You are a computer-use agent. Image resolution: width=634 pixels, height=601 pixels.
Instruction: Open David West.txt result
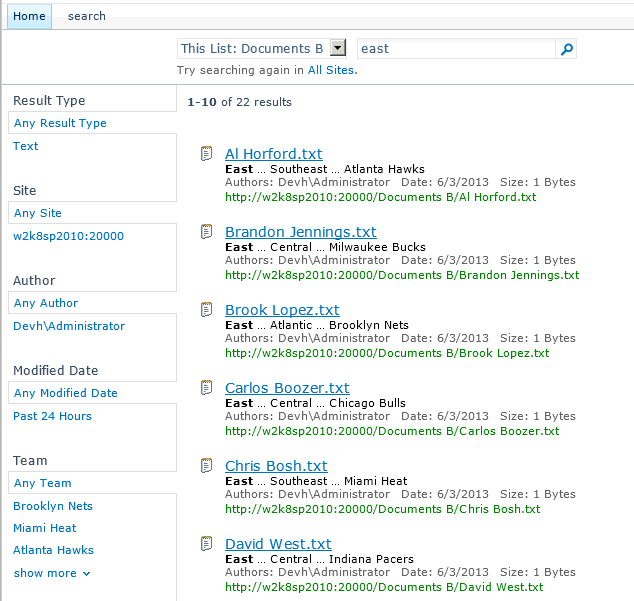click(278, 544)
